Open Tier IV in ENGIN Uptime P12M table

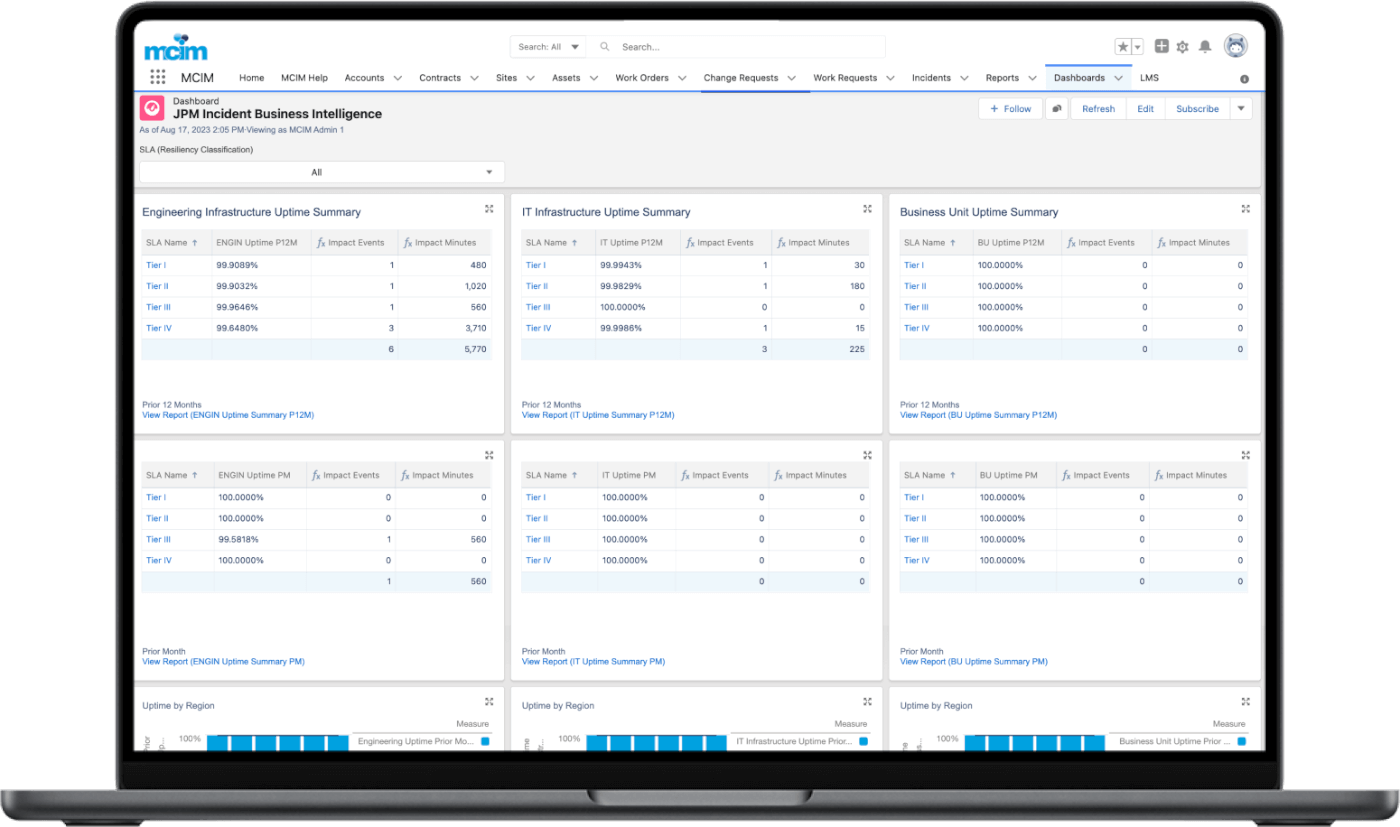tap(157, 328)
